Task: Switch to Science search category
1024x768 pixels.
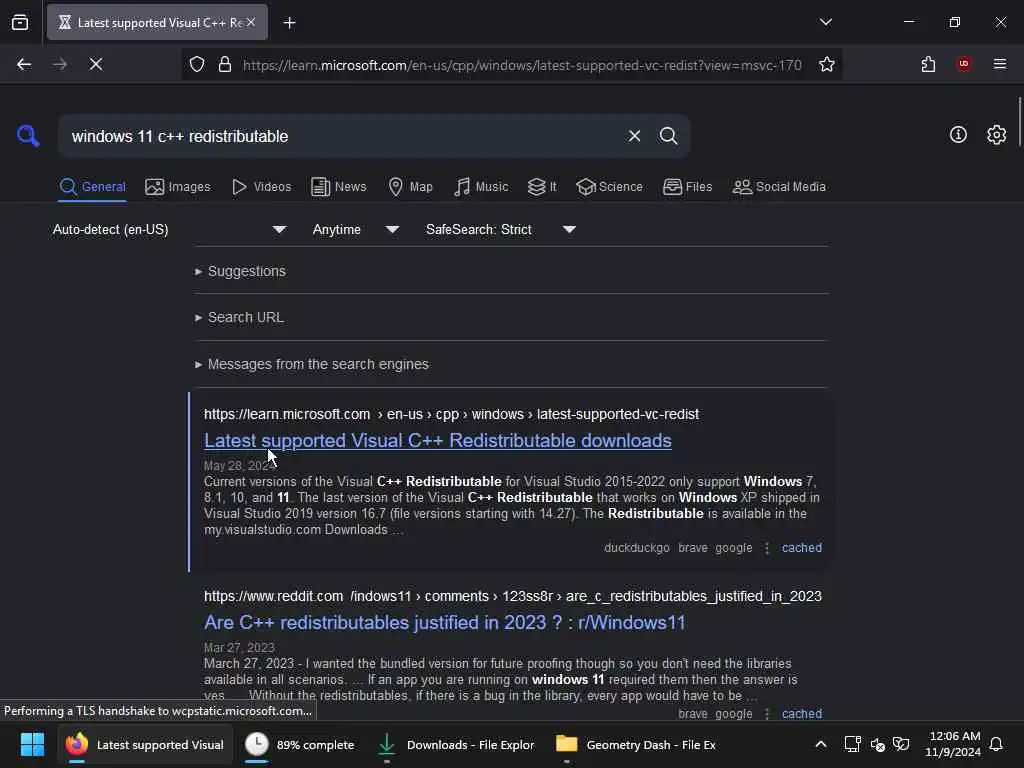Action: tap(609, 187)
